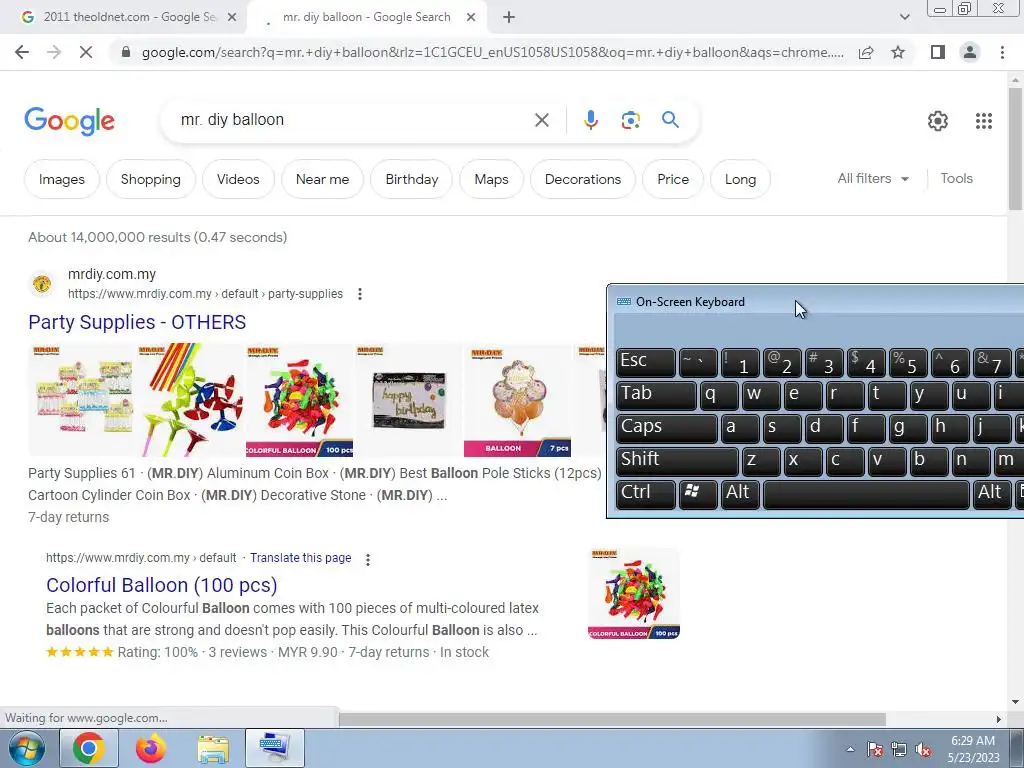1024x768 pixels.
Task: Click the 'q' key on On-Screen Keyboard
Action: tap(719, 395)
